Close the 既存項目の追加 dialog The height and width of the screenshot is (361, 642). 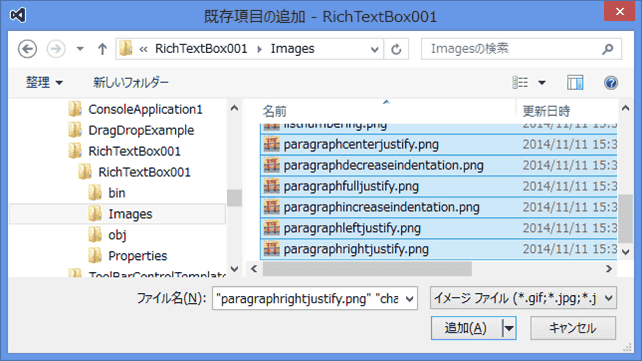click(x=620, y=11)
